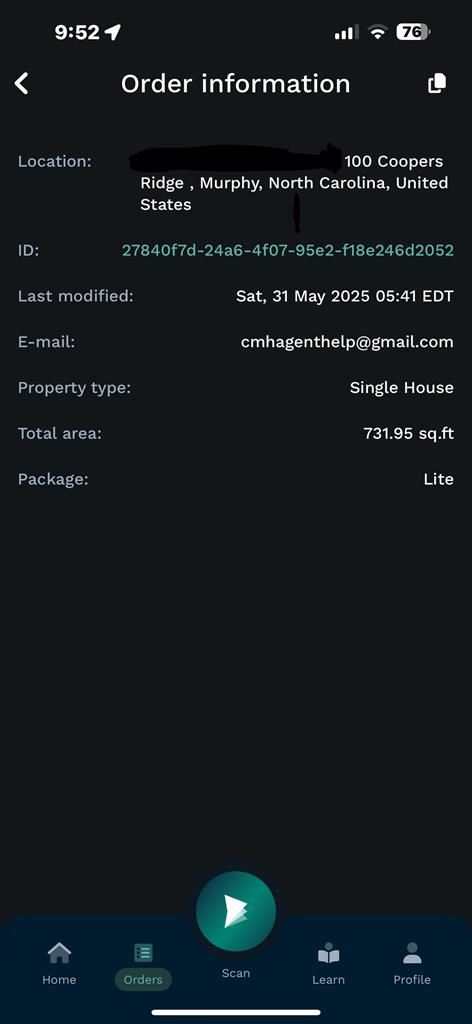Switch to the Learn tab label
Image resolution: width=472 pixels, height=1024 pixels.
[x=328, y=980]
